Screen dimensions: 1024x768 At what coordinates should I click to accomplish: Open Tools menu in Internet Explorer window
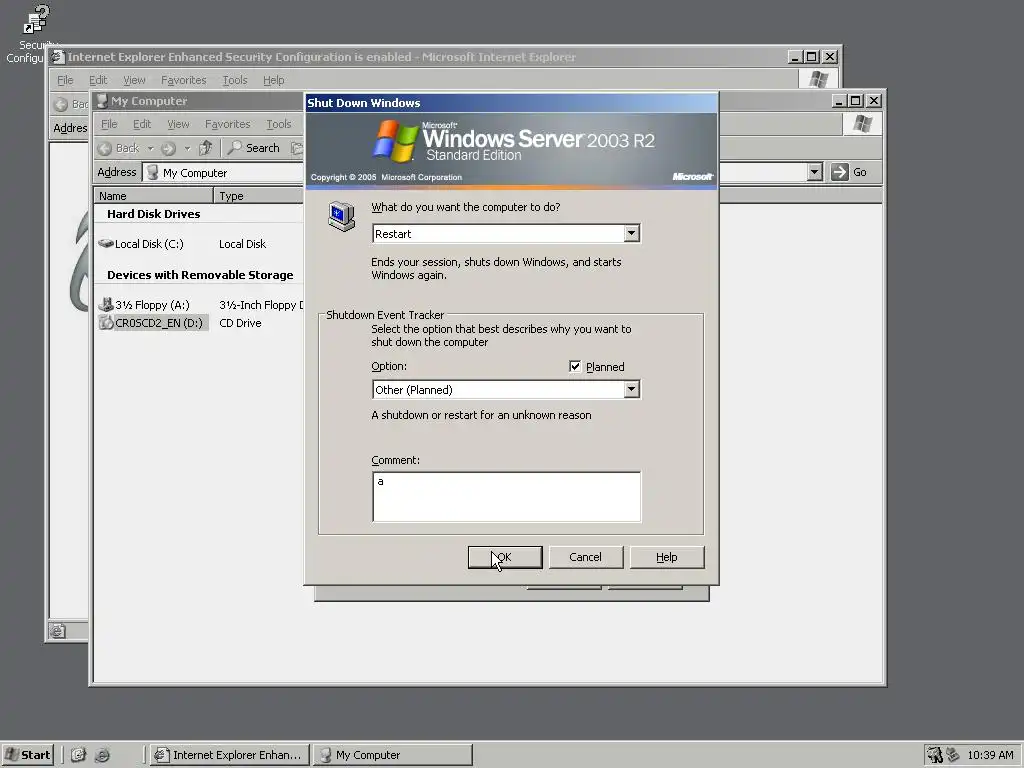point(234,80)
